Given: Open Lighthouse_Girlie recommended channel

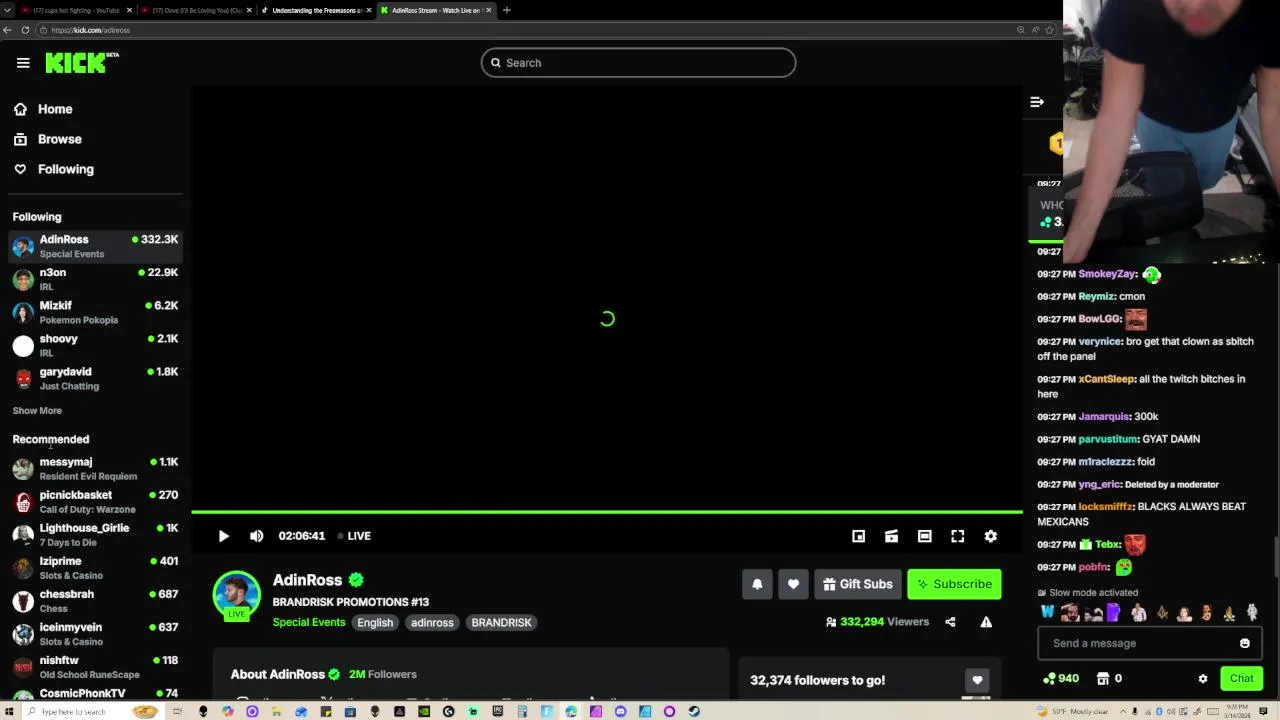Looking at the screenshot, I should [95, 534].
